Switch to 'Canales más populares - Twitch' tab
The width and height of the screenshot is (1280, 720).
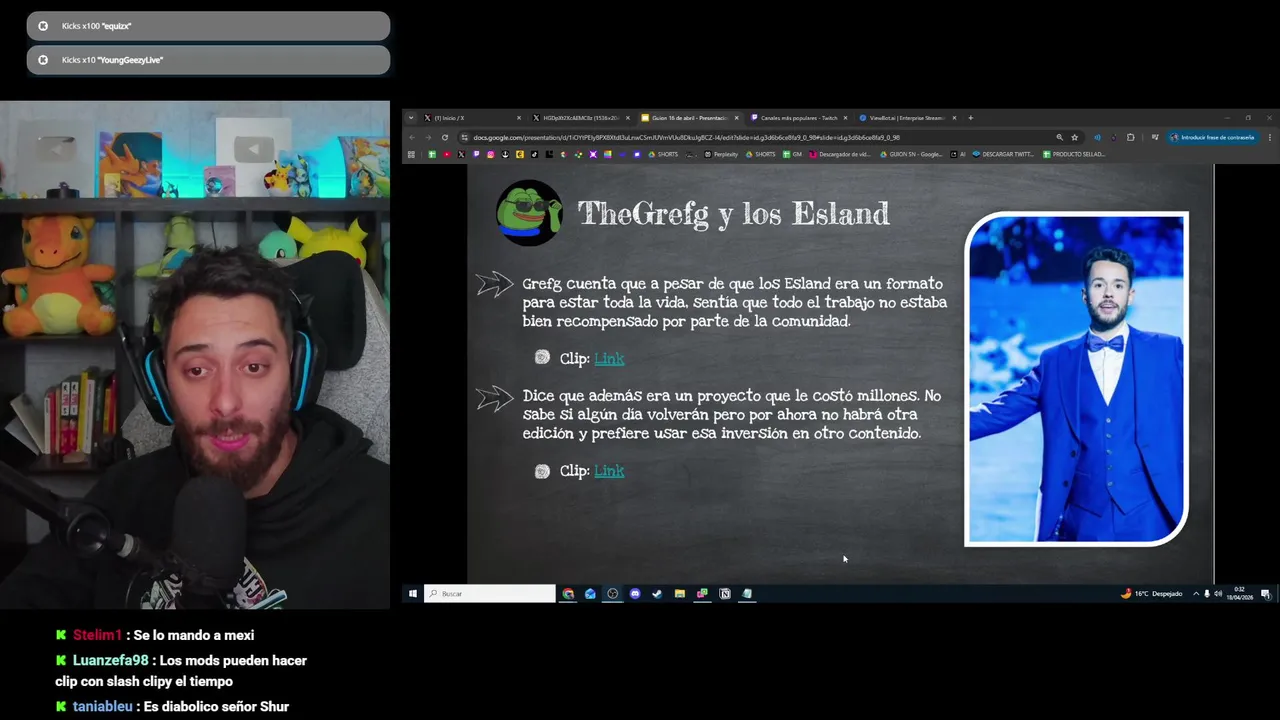point(798,118)
